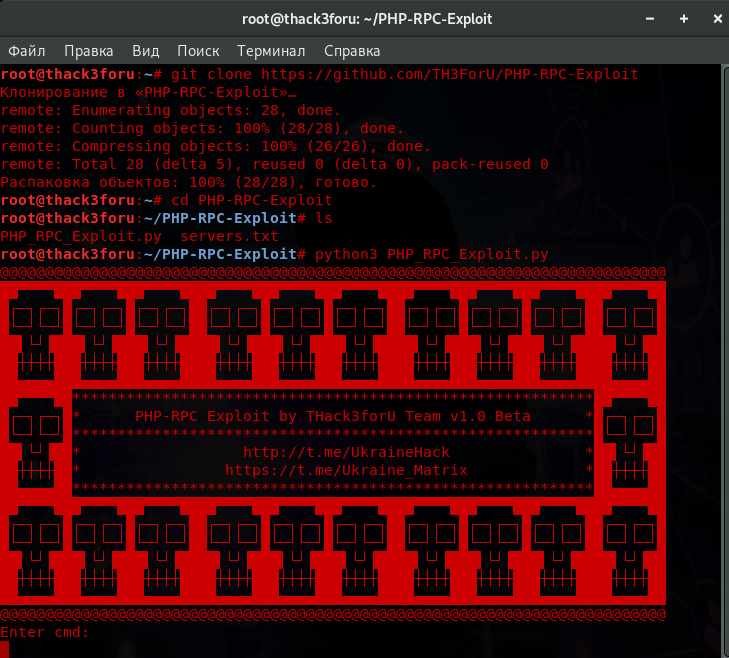Open the Правка menu

click(x=88, y=51)
